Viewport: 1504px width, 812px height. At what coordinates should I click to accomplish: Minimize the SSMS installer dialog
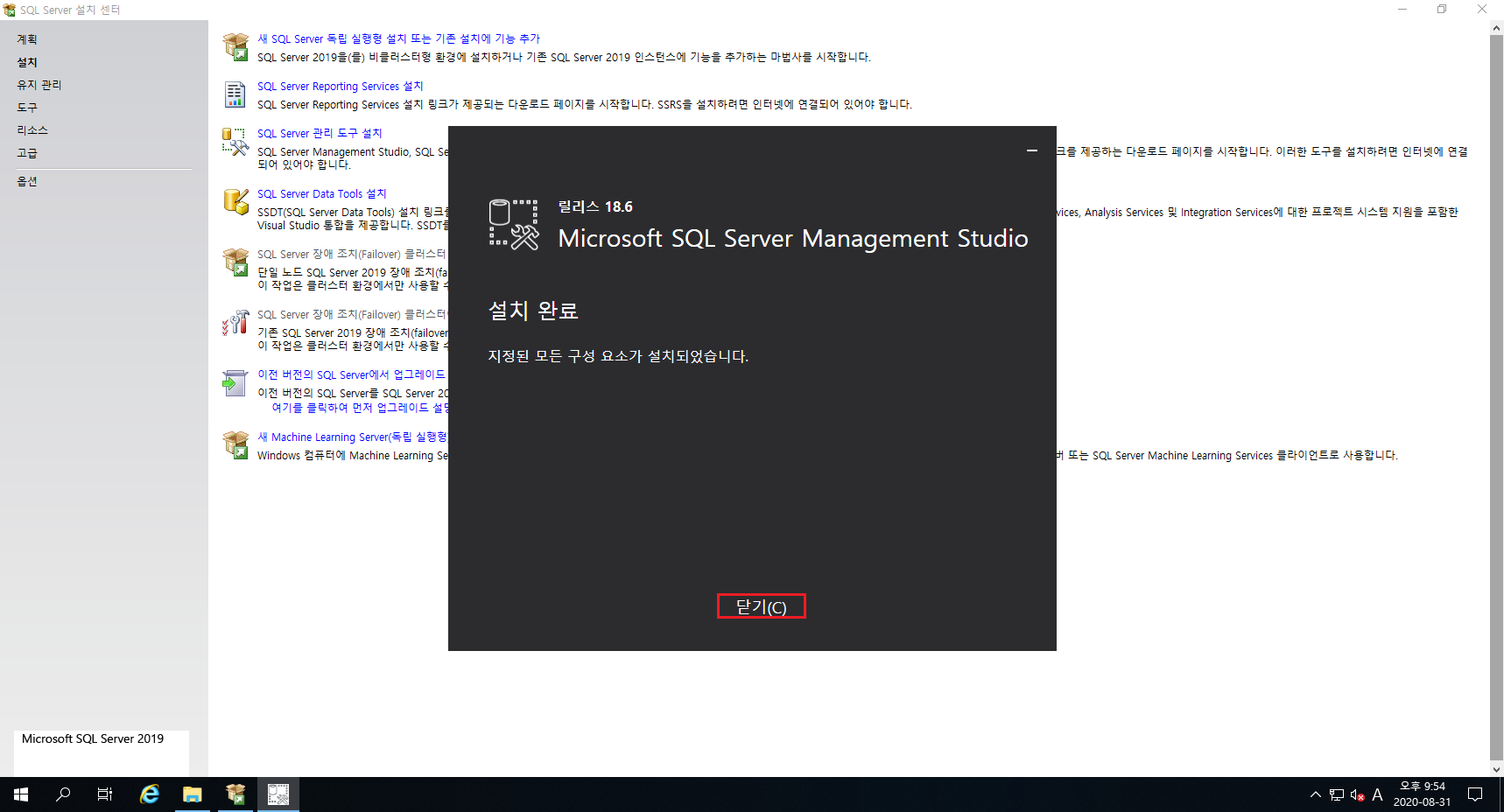[x=1032, y=150]
